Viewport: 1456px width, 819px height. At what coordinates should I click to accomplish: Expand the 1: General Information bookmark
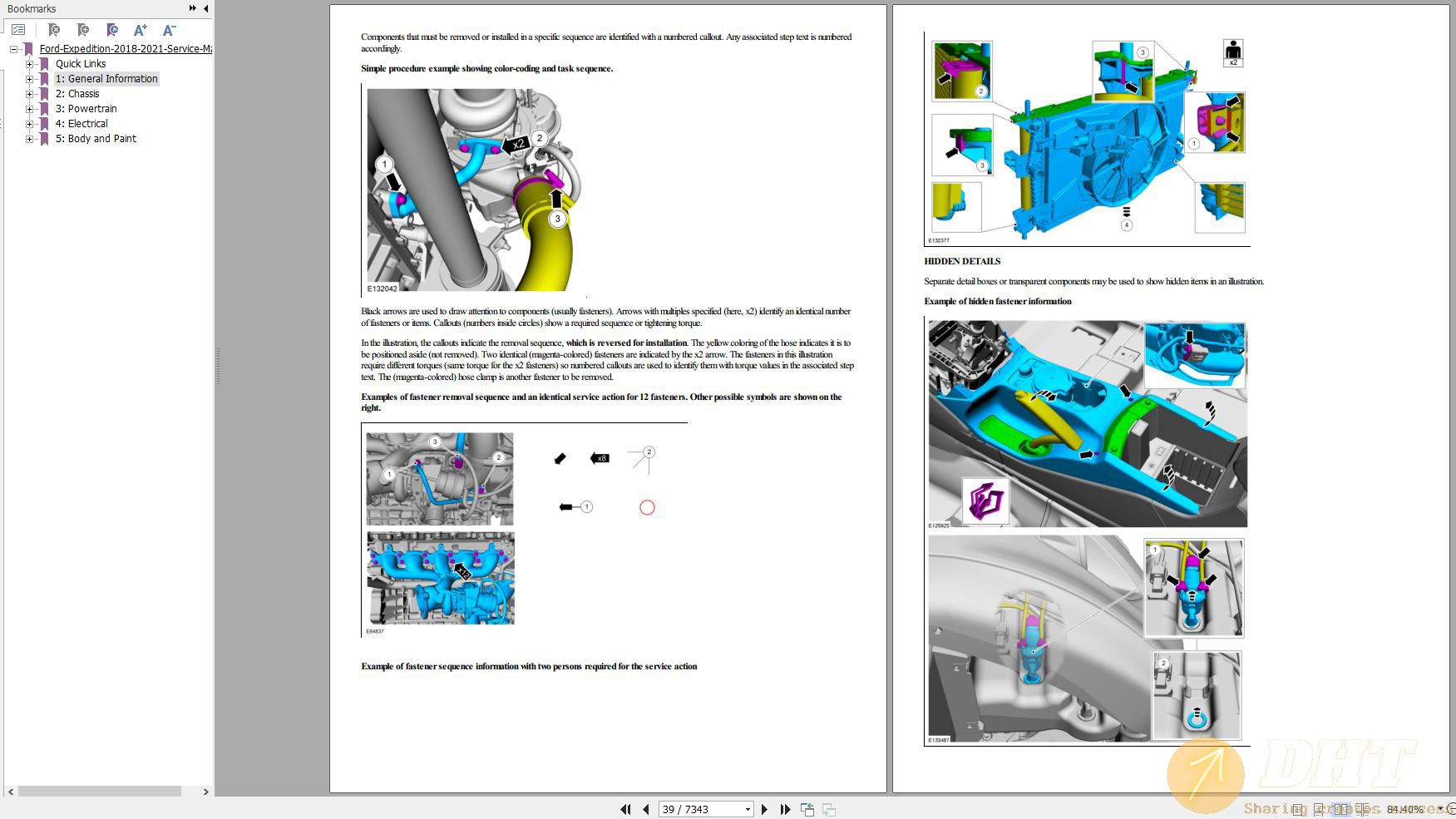click(x=29, y=79)
